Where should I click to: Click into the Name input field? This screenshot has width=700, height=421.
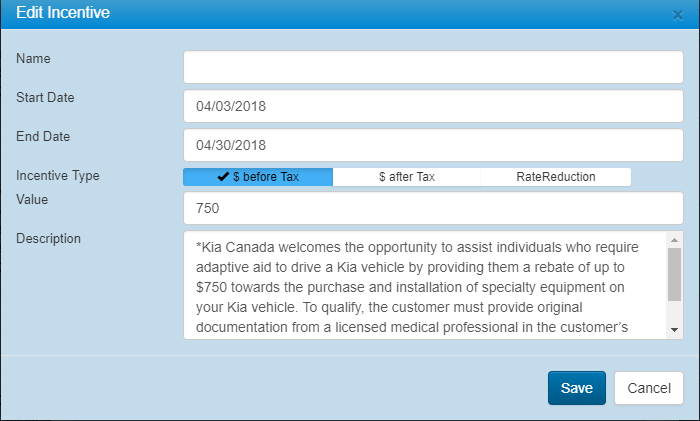pos(432,67)
